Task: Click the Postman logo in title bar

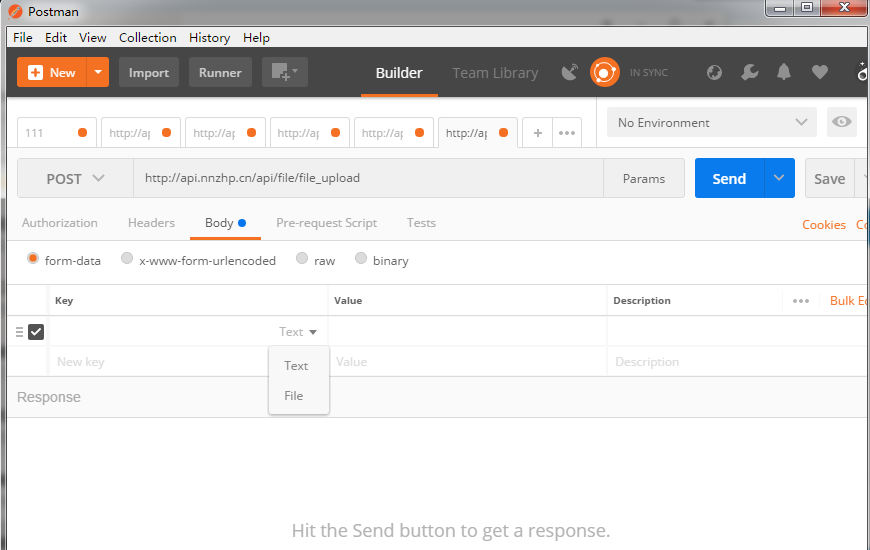Action: click(x=16, y=11)
